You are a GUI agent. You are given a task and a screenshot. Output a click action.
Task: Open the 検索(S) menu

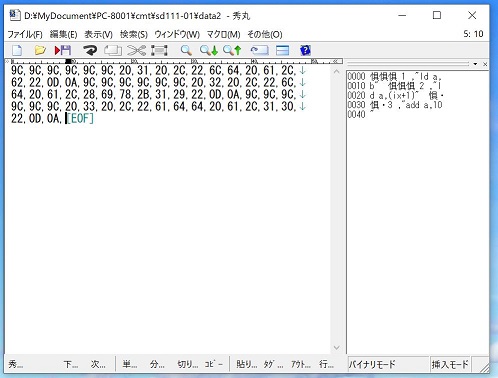tap(134, 34)
